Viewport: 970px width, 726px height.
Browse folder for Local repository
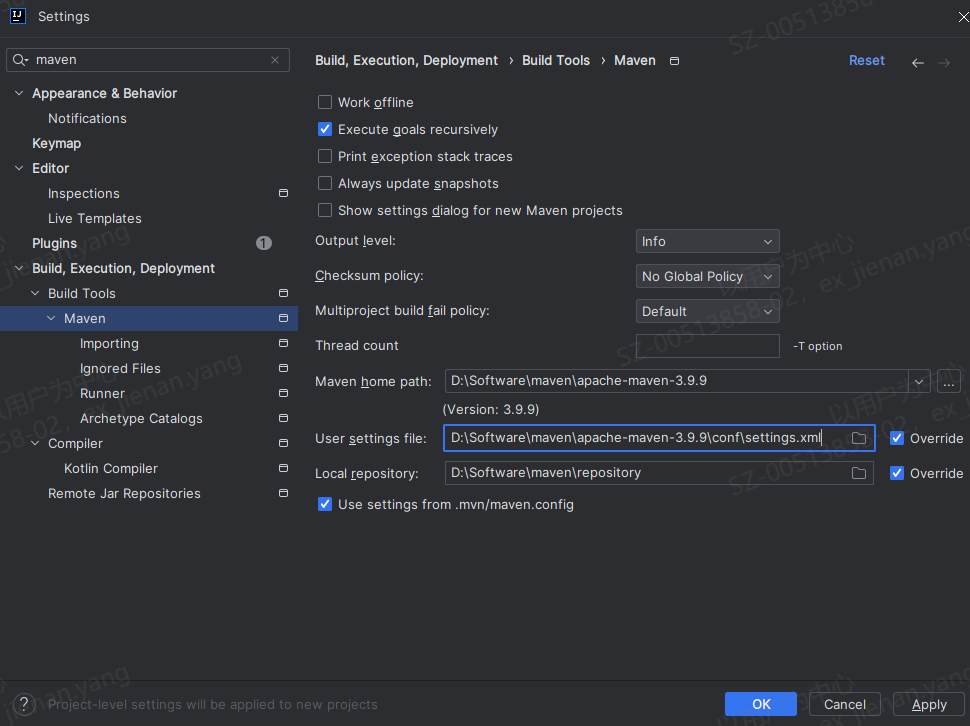point(859,473)
